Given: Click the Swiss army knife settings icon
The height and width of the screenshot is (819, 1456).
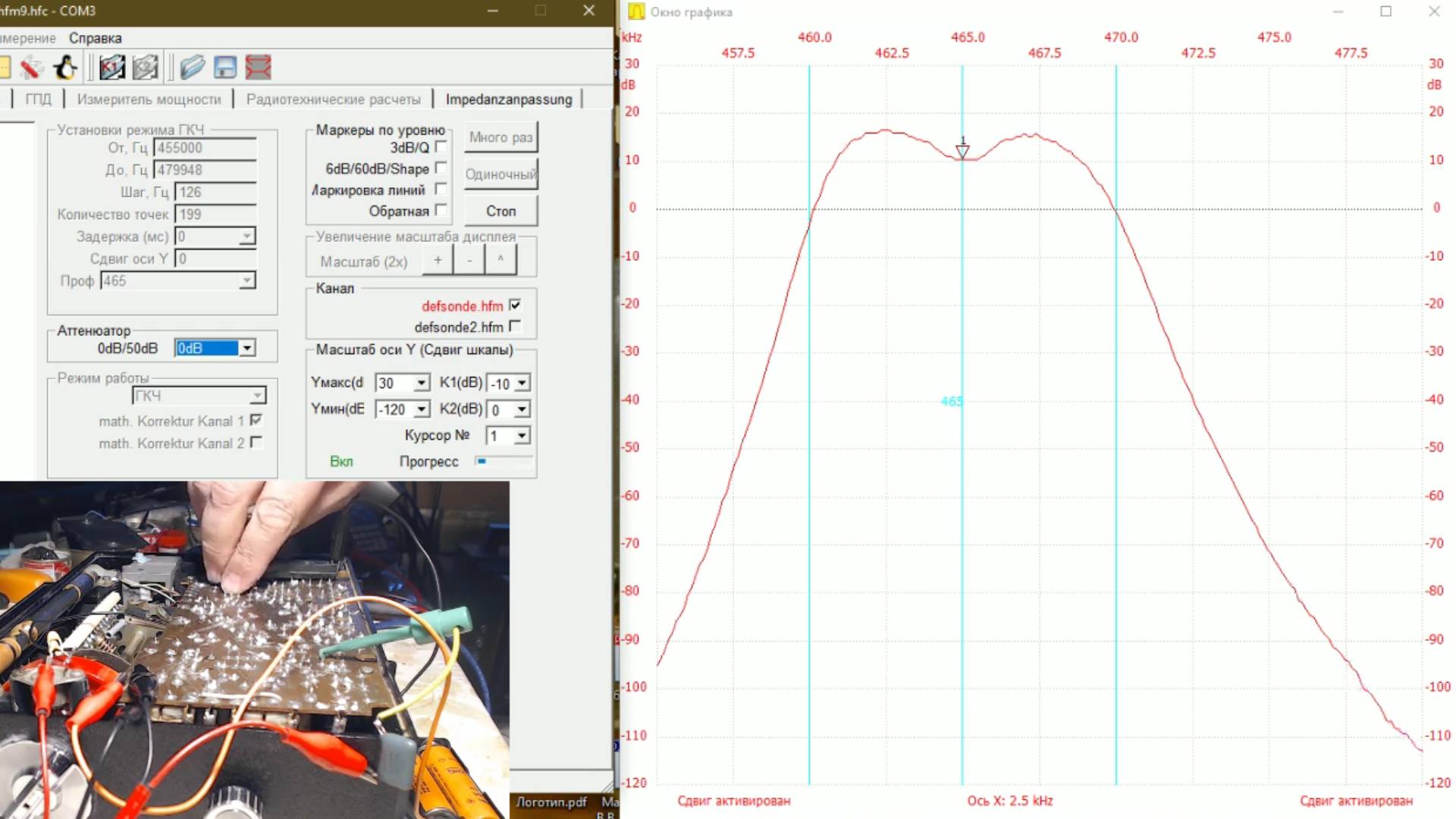Looking at the screenshot, I should click(x=31, y=68).
